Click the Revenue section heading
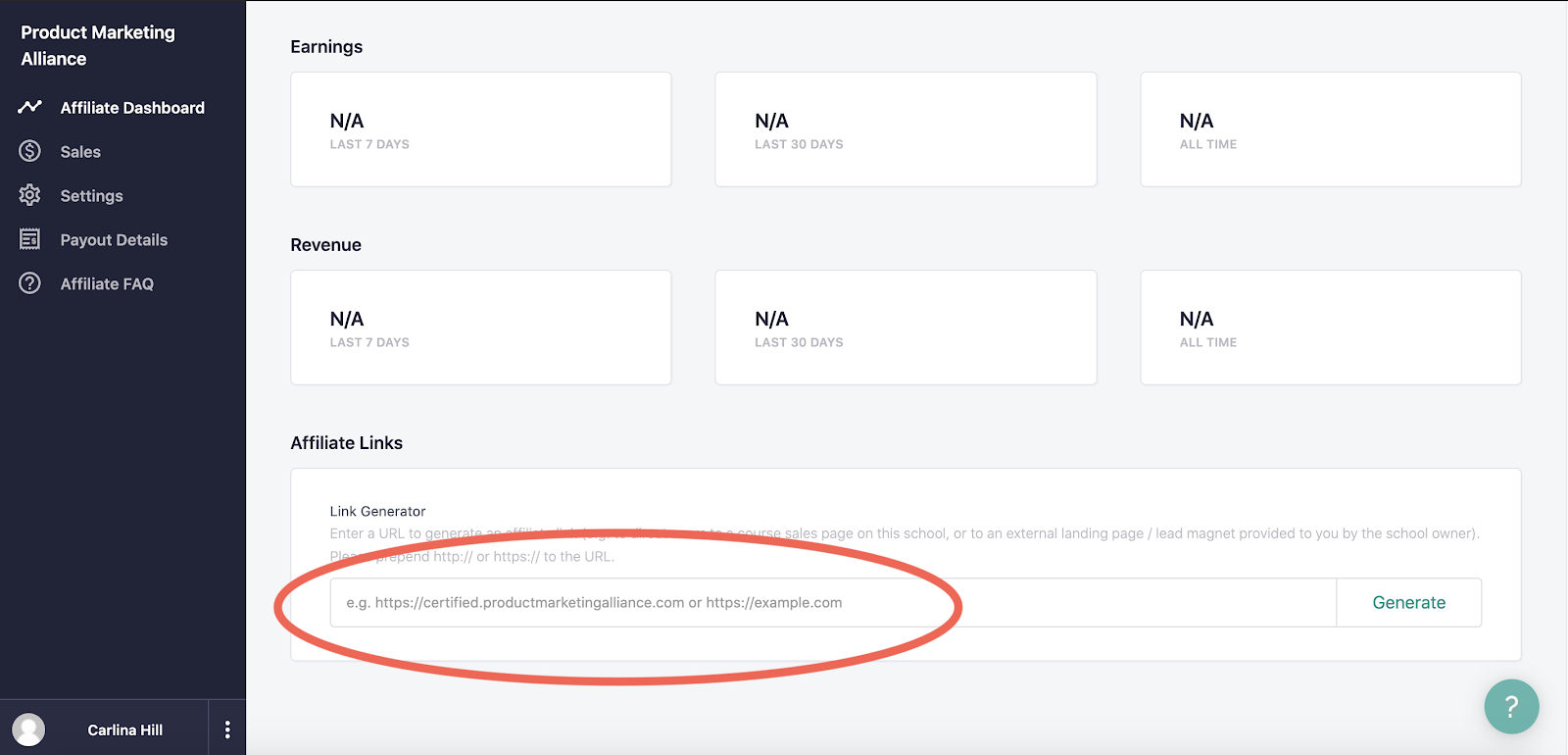The height and width of the screenshot is (755, 1568). pos(326,245)
